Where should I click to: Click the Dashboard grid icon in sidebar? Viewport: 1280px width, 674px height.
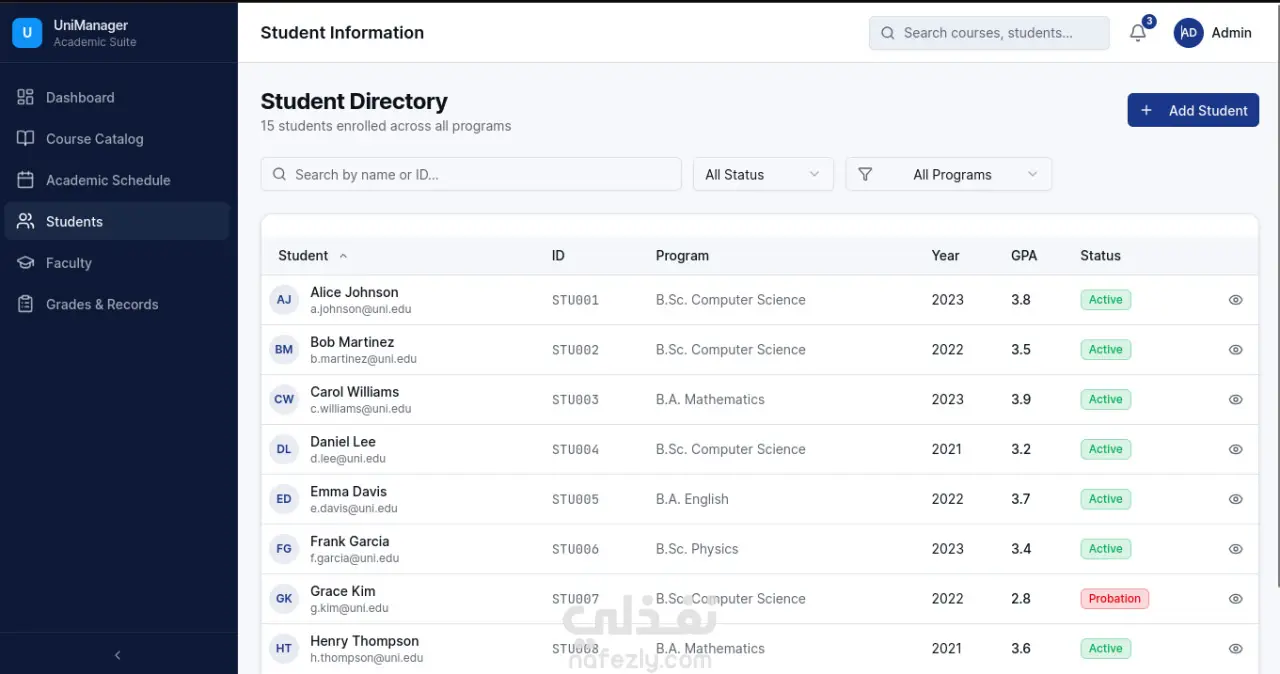(x=26, y=97)
